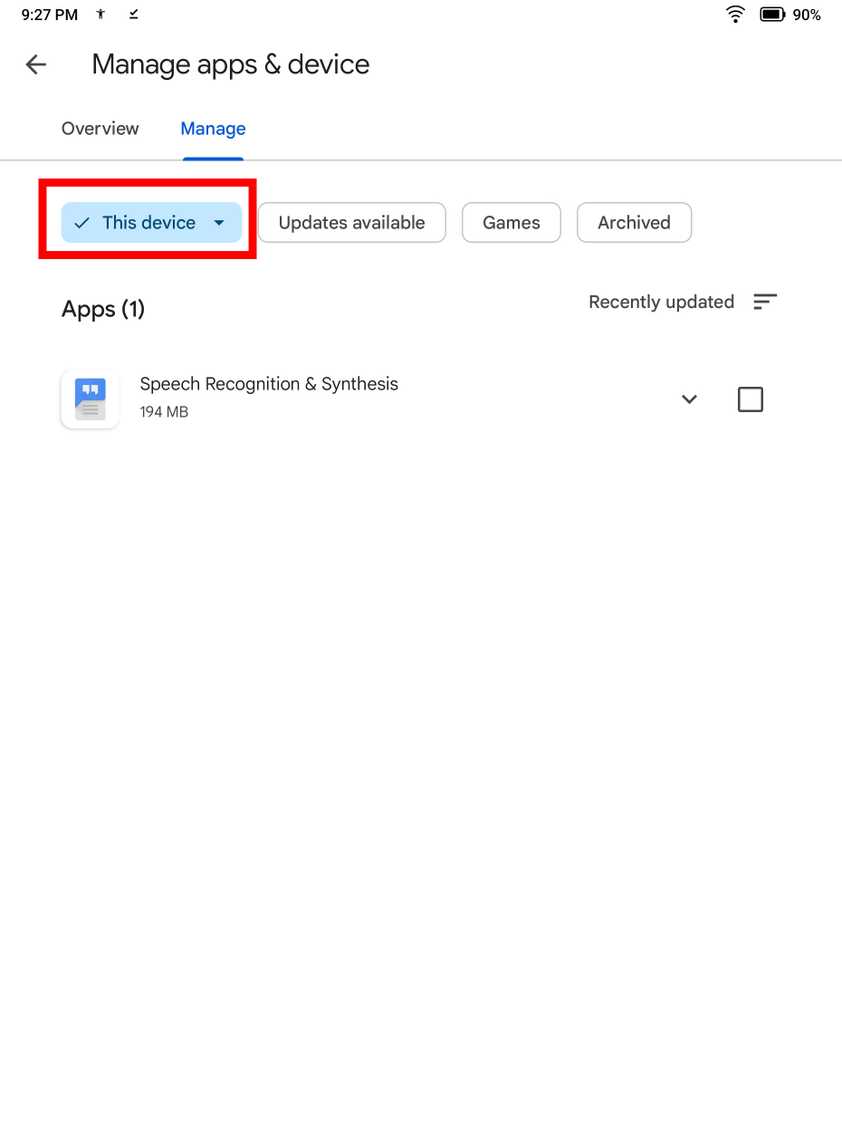Open the Speech Recognition & Synthesis app icon
Screen dimensions: 842x1123
90,399
